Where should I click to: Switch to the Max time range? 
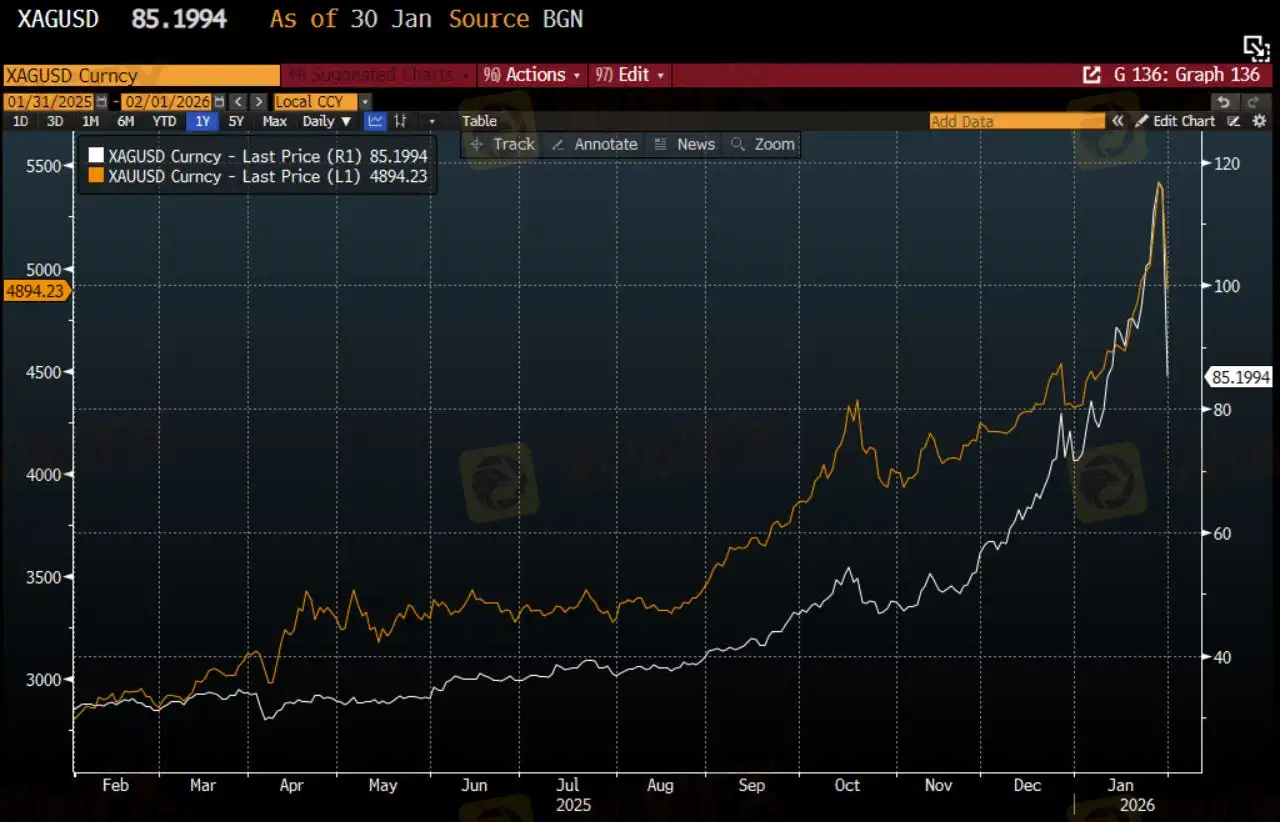[x=274, y=121]
